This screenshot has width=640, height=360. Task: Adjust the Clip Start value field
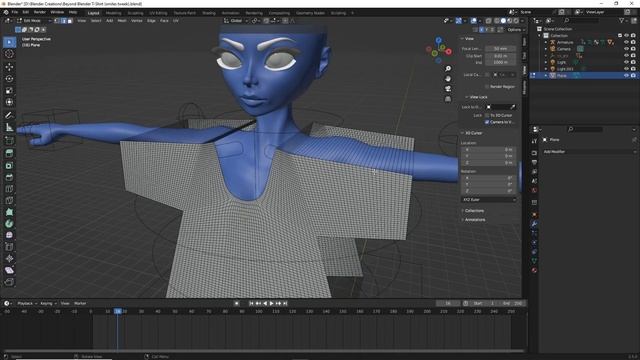pyautogui.click(x=500, y=56)
